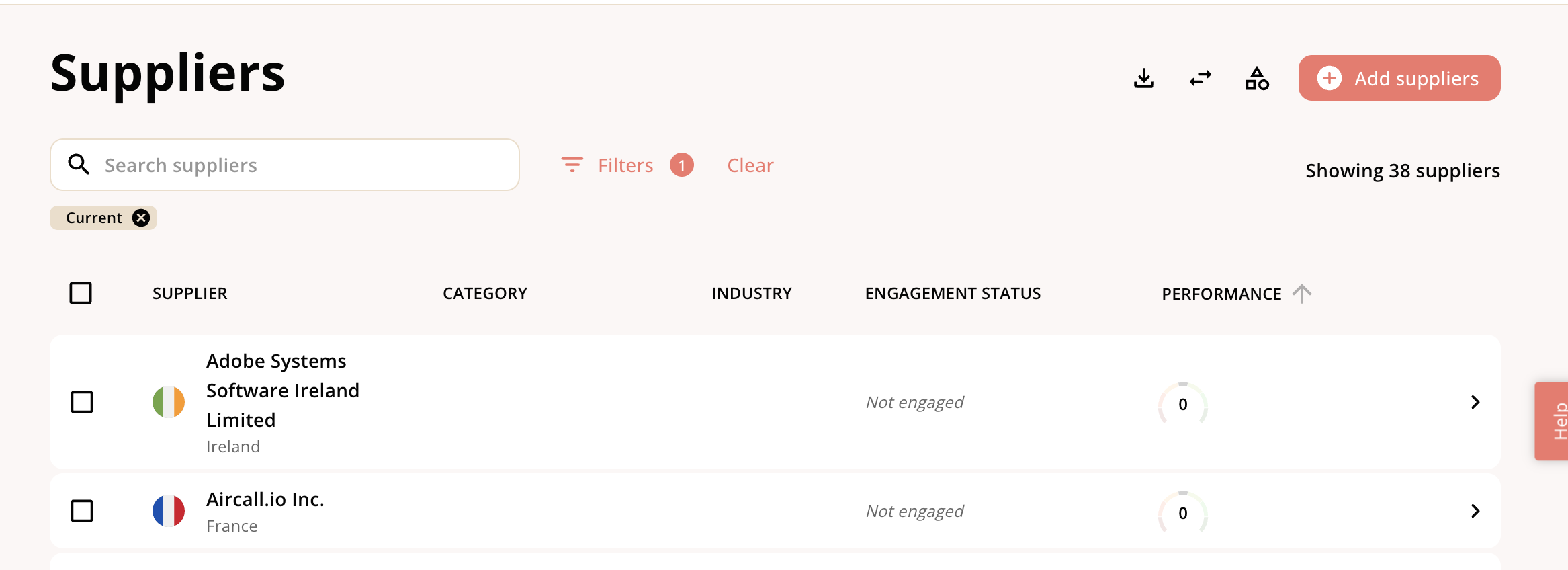Open Aircall.io row with chevron arrow
Image resolution: width=1568 pixels, height=570 pixels.
click(1475, 511)
